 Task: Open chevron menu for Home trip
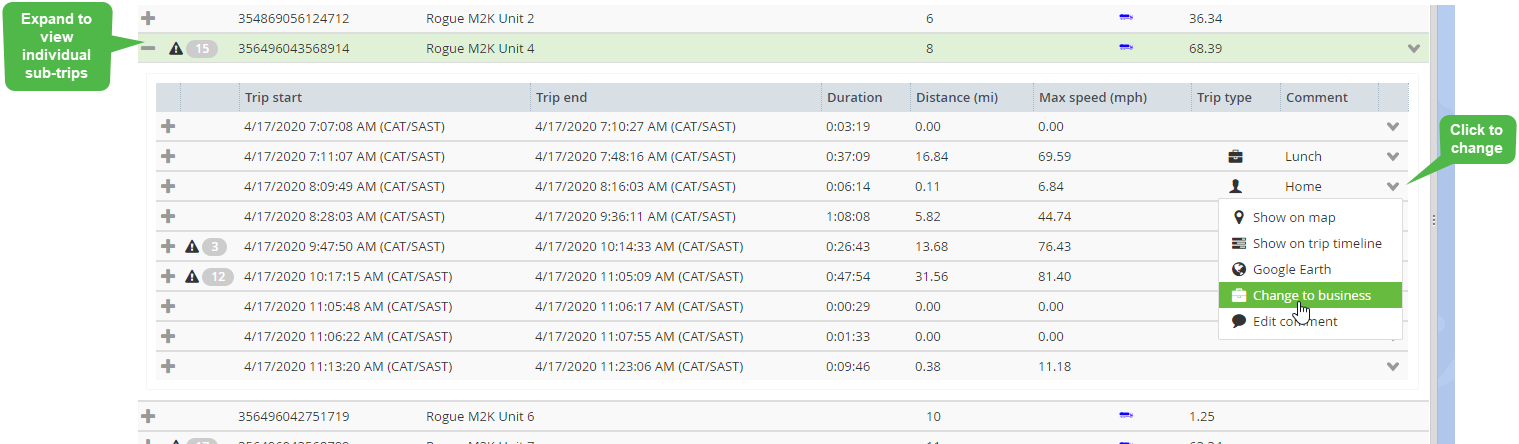tap(1393, 186)
